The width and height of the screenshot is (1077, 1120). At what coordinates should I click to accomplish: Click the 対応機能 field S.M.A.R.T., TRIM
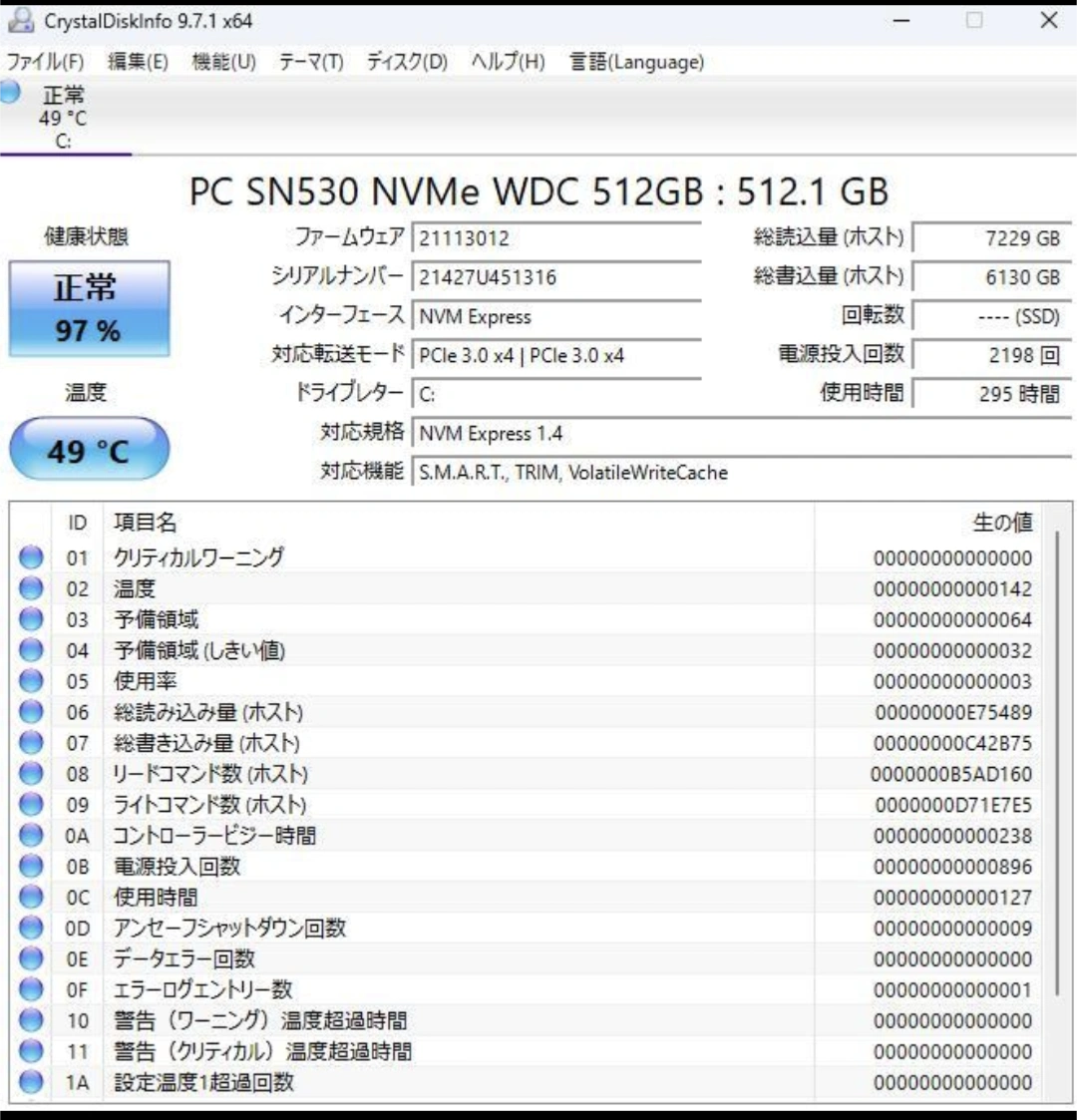(x=741, y=472)
